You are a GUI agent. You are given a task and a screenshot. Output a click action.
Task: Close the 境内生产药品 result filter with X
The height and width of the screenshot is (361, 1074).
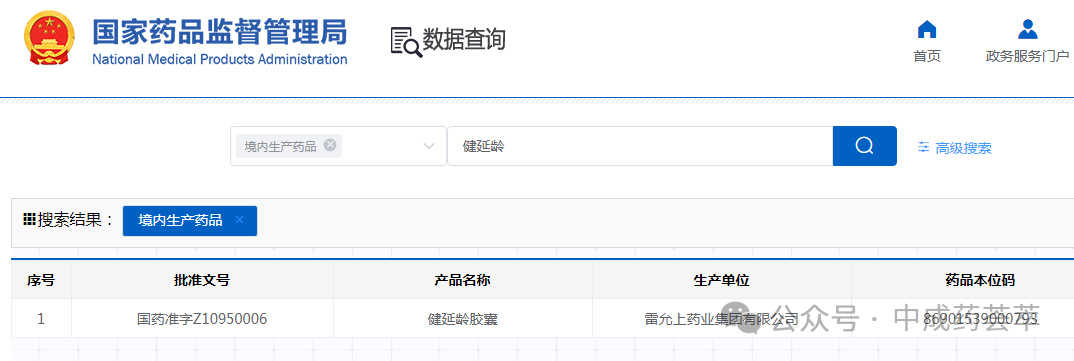point(239,220)
